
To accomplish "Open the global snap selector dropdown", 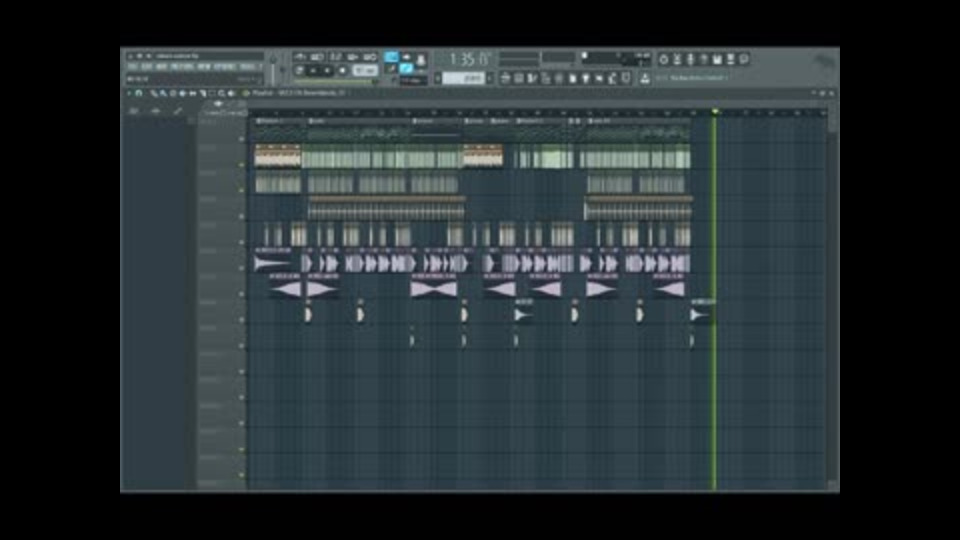I will pyautogui.click(x=414, y=81).
